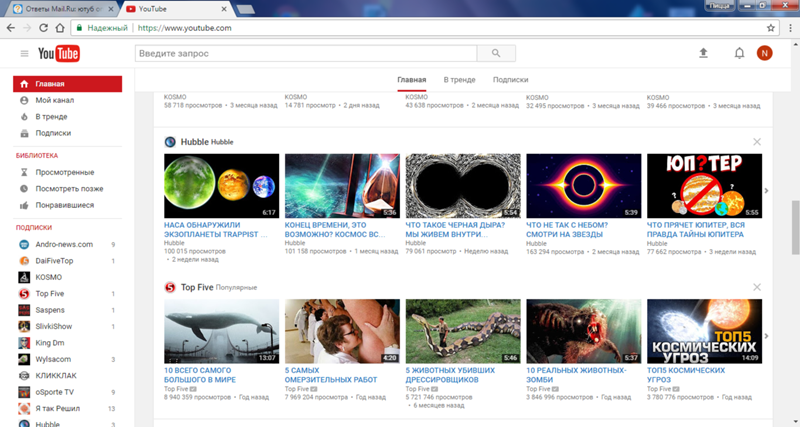Viewport: 800px width, 427px height.
Task: Open ЧТО ПРЯЧЕТ ЮПИТЕР video title
Action: [695, 230]
